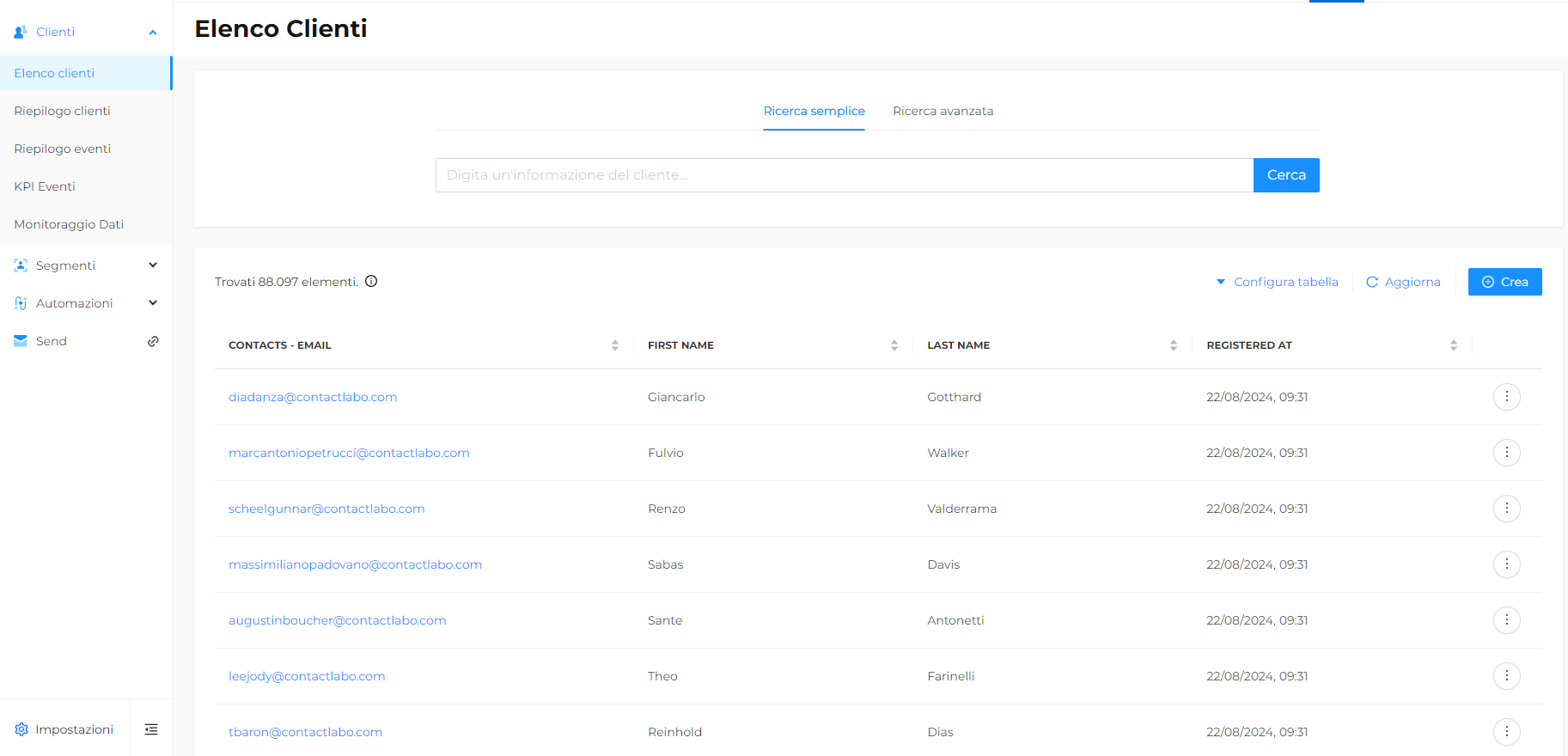
Task: Open diadanza@contactlabo.com customer link
Action: (x=313, y=397)
